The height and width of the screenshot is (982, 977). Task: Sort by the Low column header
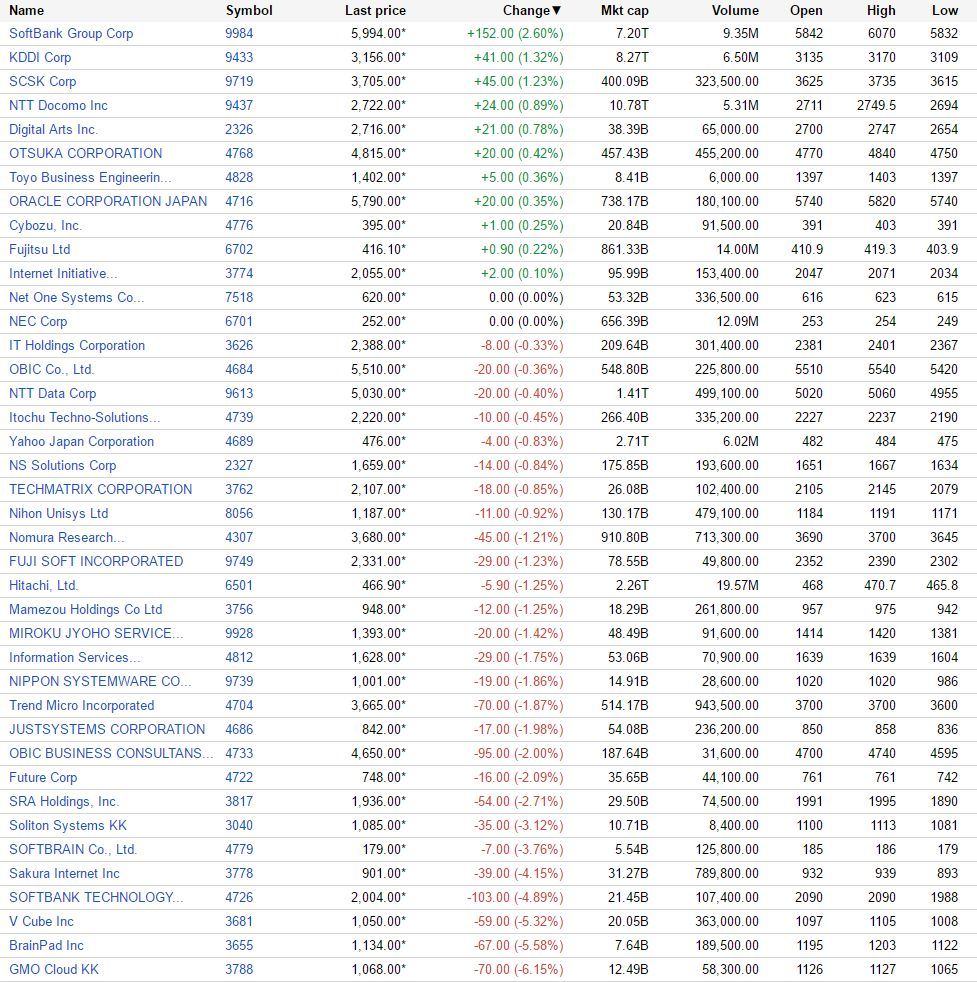944,11
